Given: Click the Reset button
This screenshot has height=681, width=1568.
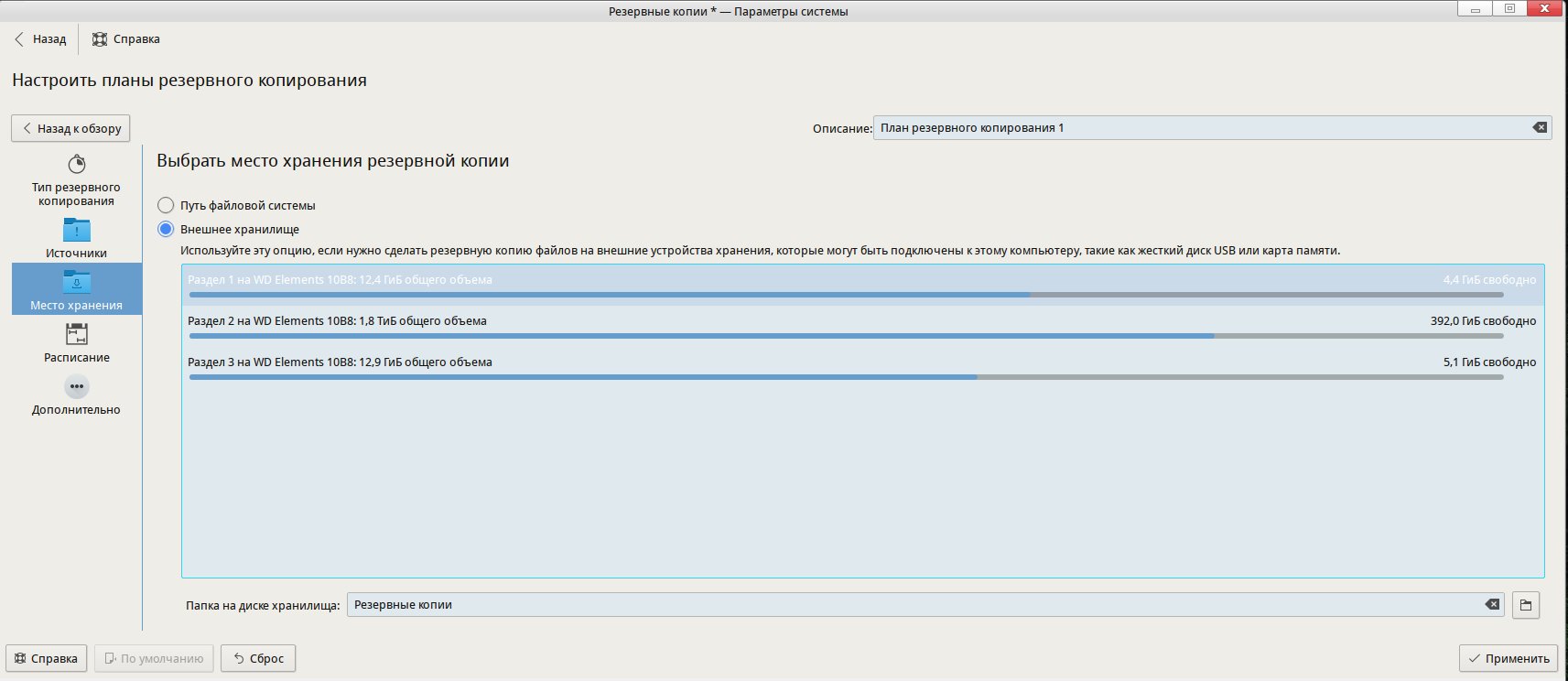Looking at the screenshot, I should (x=258, y=658).
